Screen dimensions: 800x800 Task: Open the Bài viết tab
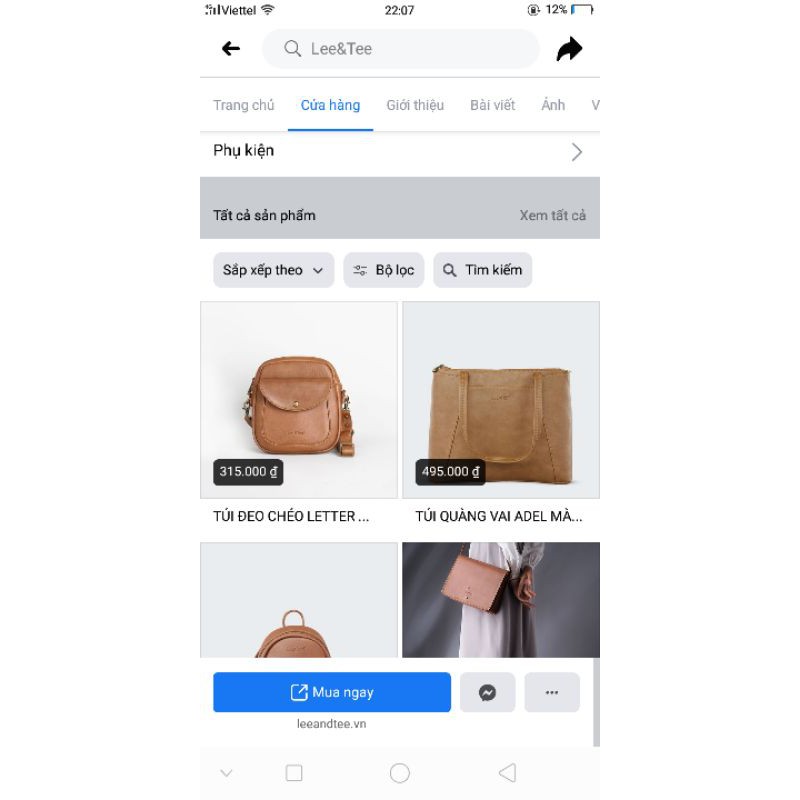[x=492, y=105]
